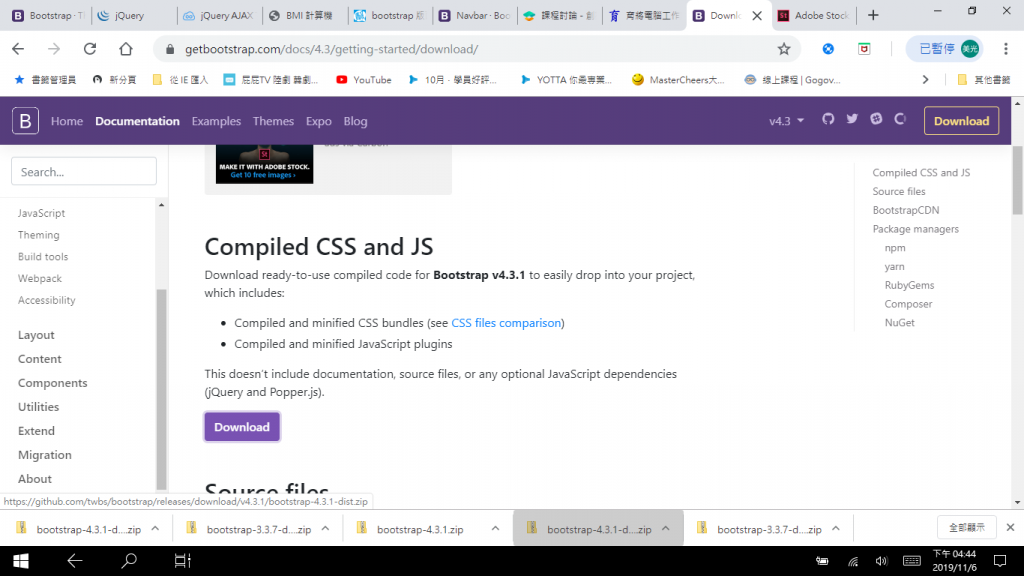Open the Accessibility sidebar link
Image resolution: width=1024 pixels, height=576 pixels.
click(x=46, y=300)
